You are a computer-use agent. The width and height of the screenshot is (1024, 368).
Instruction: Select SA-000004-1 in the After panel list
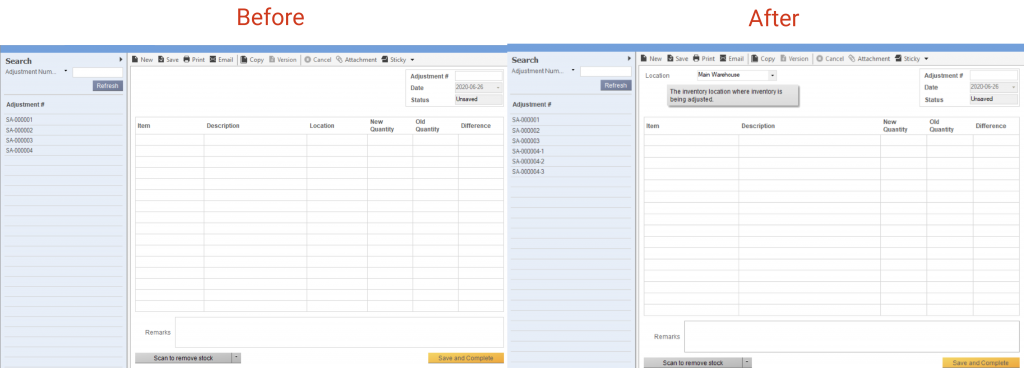tap(571, 151)
